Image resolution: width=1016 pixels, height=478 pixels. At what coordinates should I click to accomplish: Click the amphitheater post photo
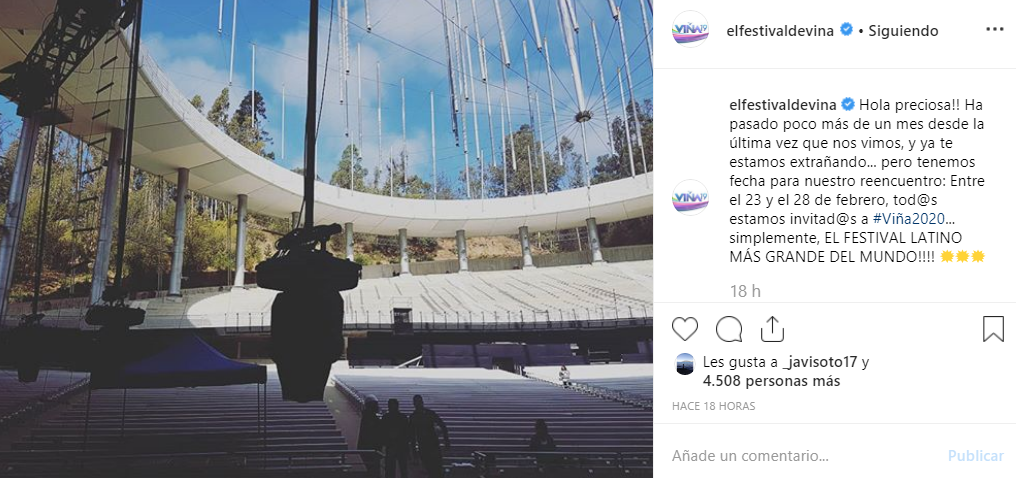(327, 239)
